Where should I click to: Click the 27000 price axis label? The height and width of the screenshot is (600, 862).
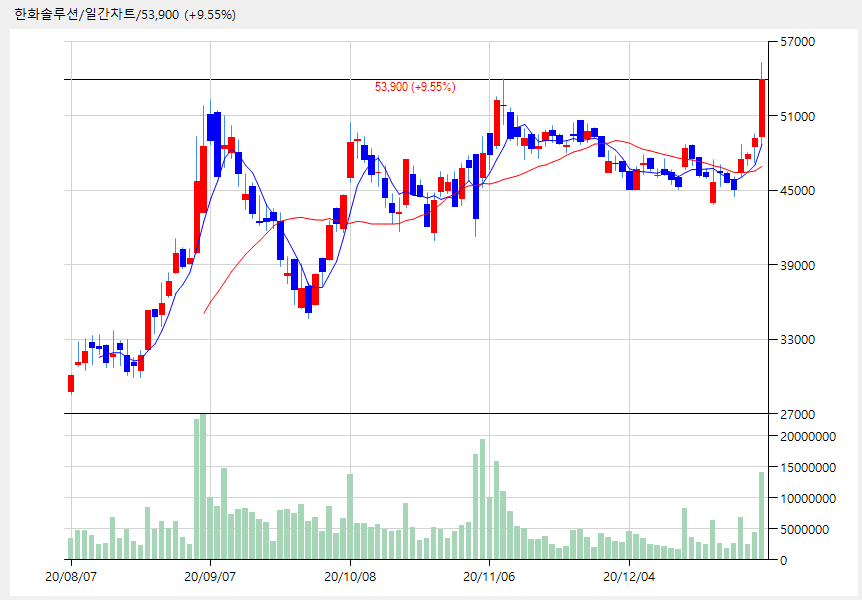(x=798, y=414)
